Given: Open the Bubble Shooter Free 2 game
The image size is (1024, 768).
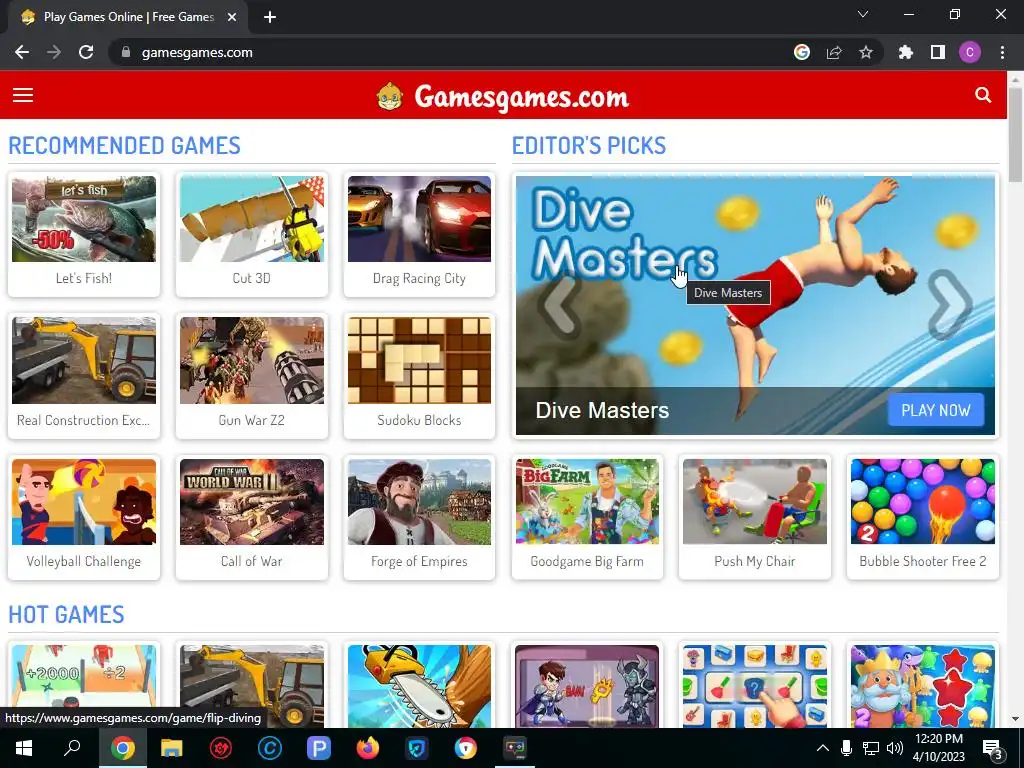Looking at the screenshot, I should [923, 517].
